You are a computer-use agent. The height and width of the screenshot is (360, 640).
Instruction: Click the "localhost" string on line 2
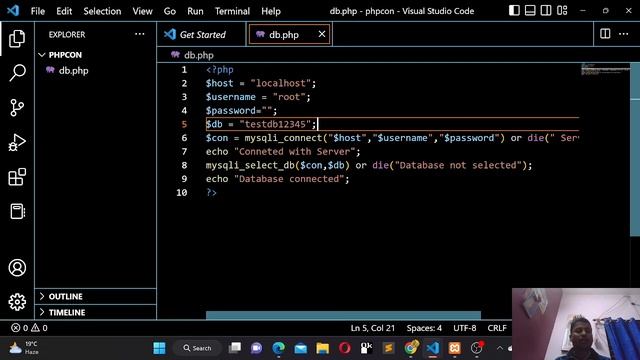(280, 83)
